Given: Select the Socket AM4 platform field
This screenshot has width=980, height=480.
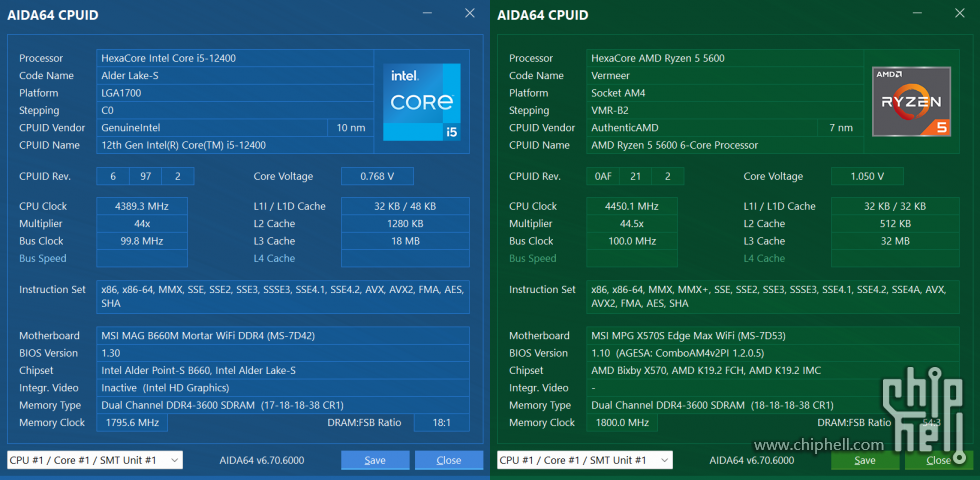Looking at the screenshot, I should point(725,93).
